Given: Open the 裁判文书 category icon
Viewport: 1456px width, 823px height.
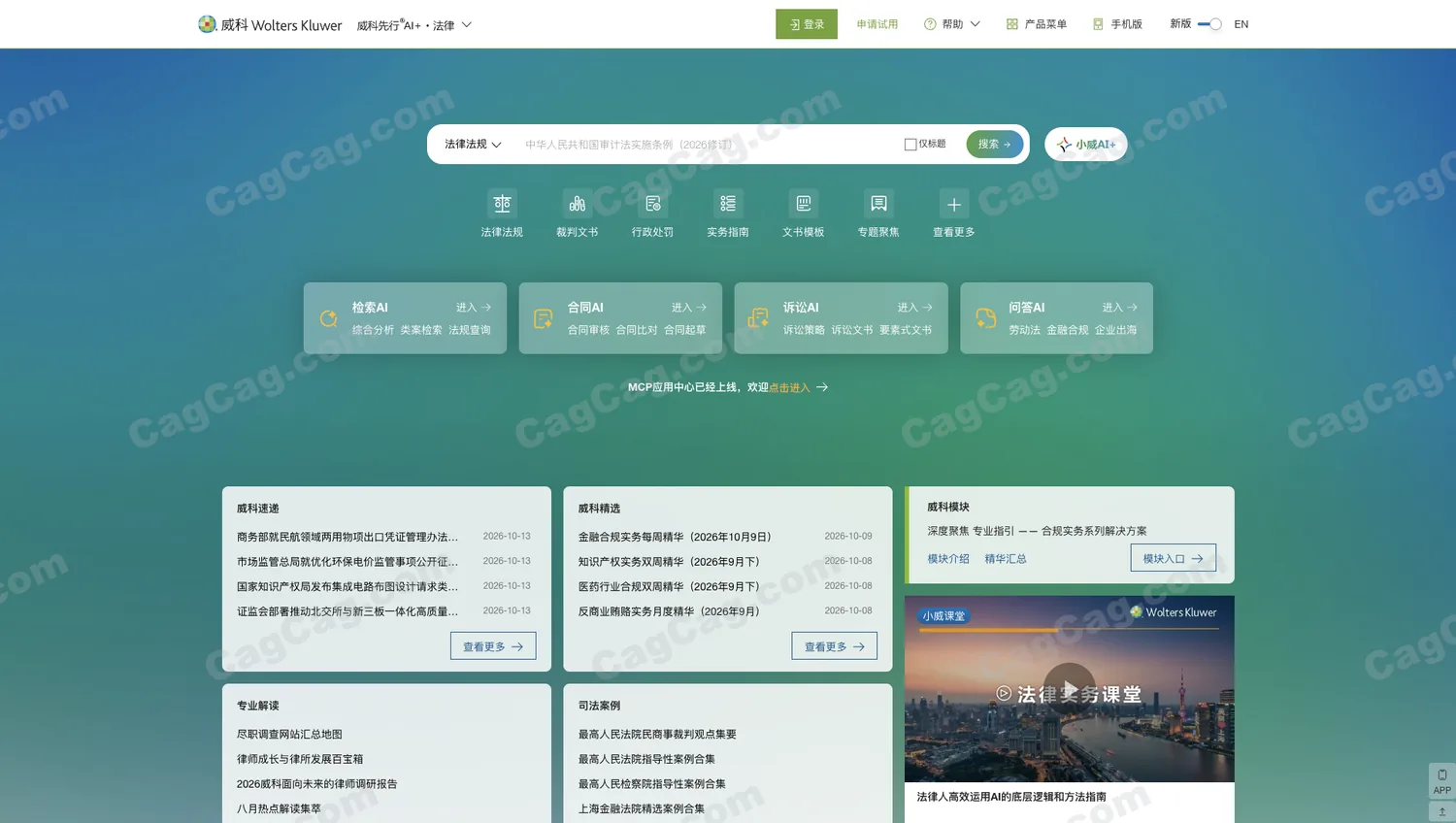Looking at the screenshot, I should point(578,204).
